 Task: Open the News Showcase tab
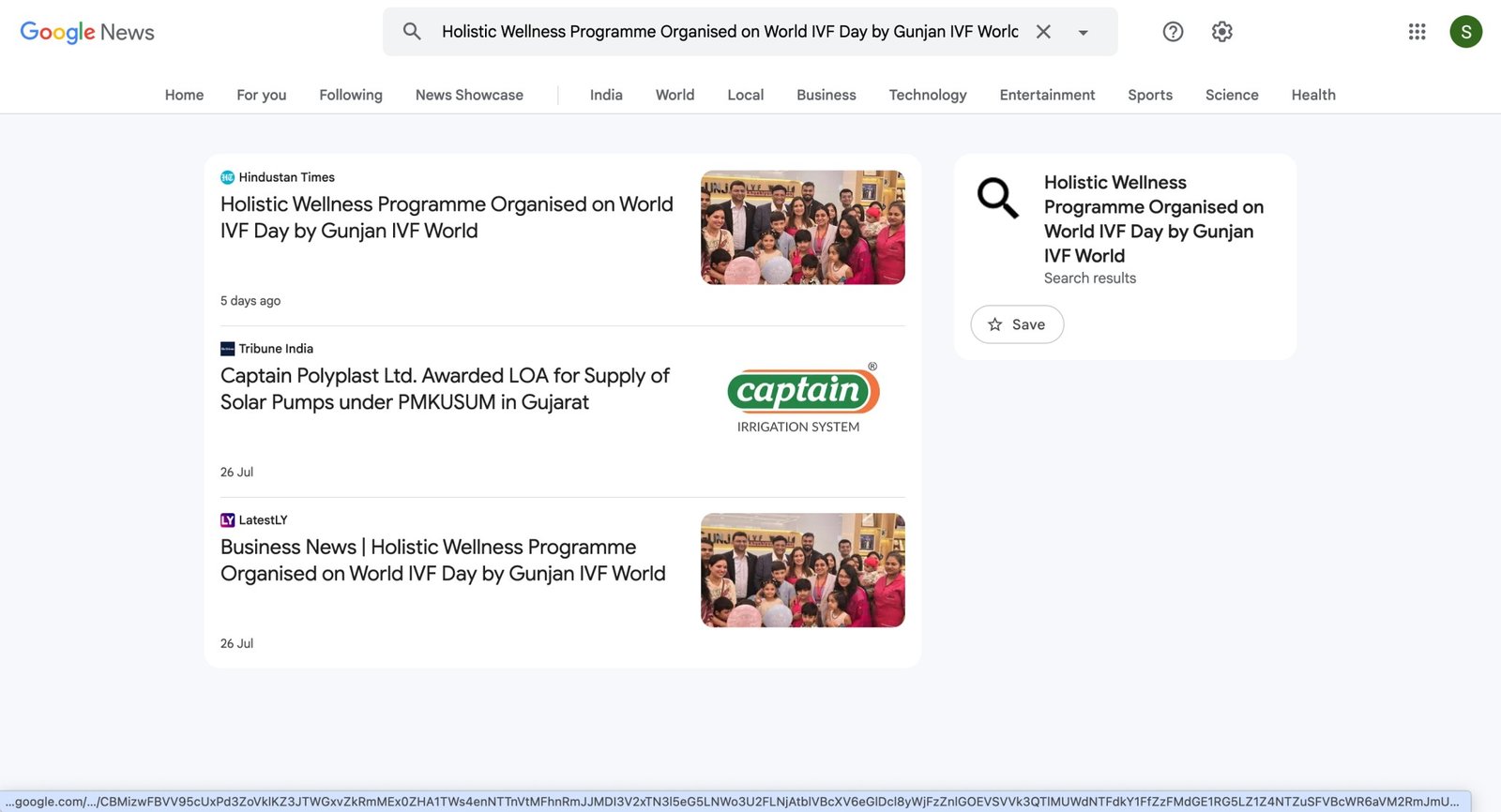pyautogui.click(x=469, y=95)
